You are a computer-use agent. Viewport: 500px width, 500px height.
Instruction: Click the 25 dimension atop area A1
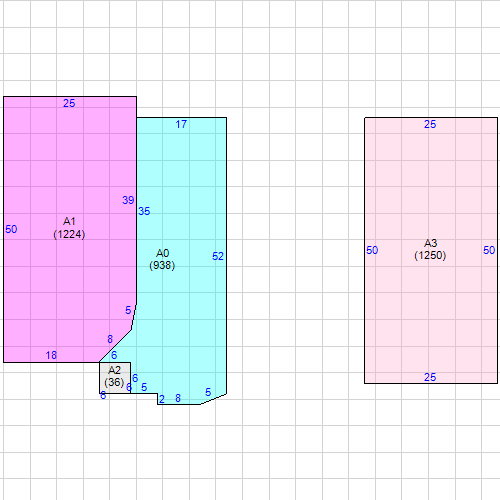(x=69, y=103)
